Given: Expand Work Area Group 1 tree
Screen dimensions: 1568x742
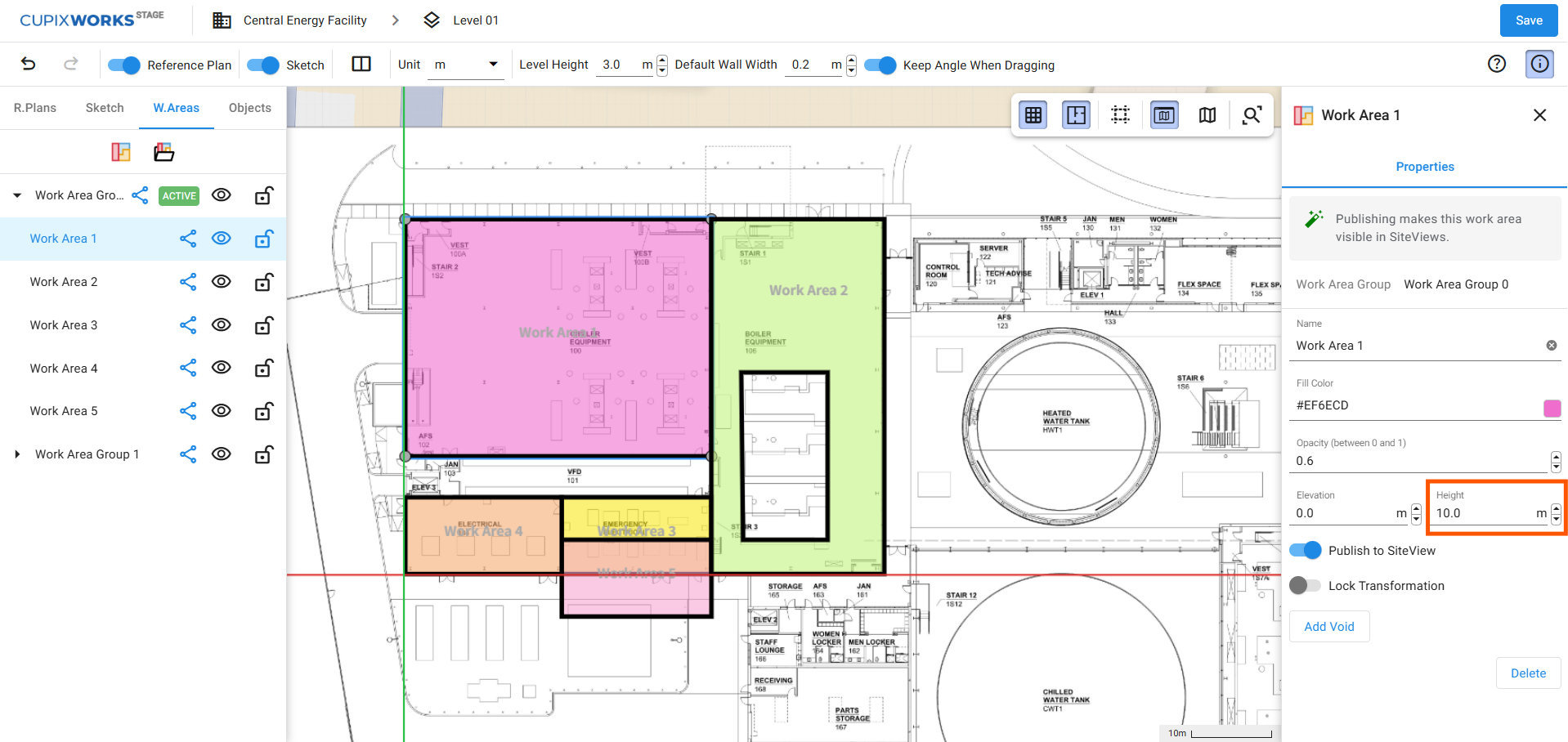Looking at the screenshot, I should point(17,454).
